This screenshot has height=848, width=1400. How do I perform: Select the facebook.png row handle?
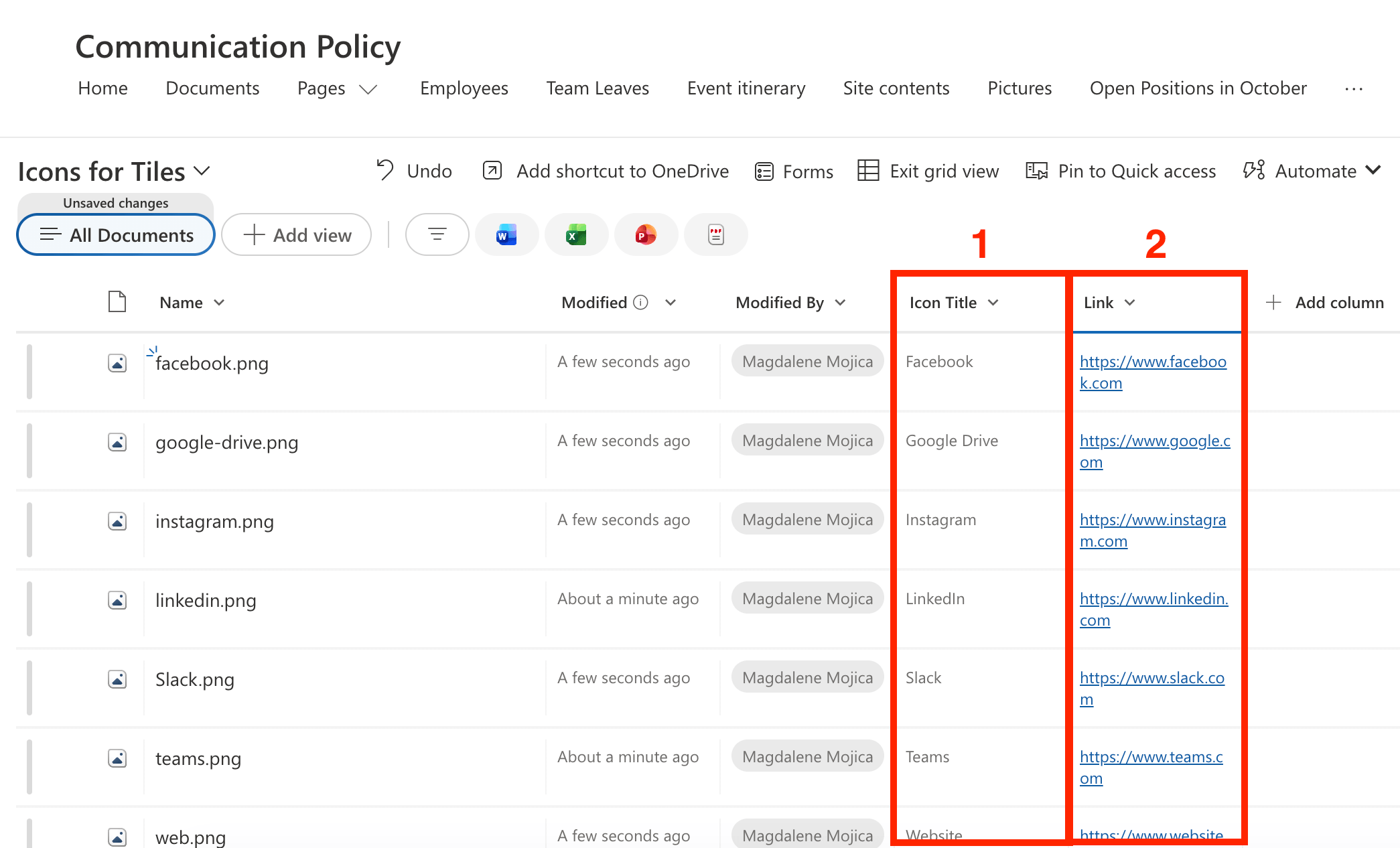pos(29,372)
